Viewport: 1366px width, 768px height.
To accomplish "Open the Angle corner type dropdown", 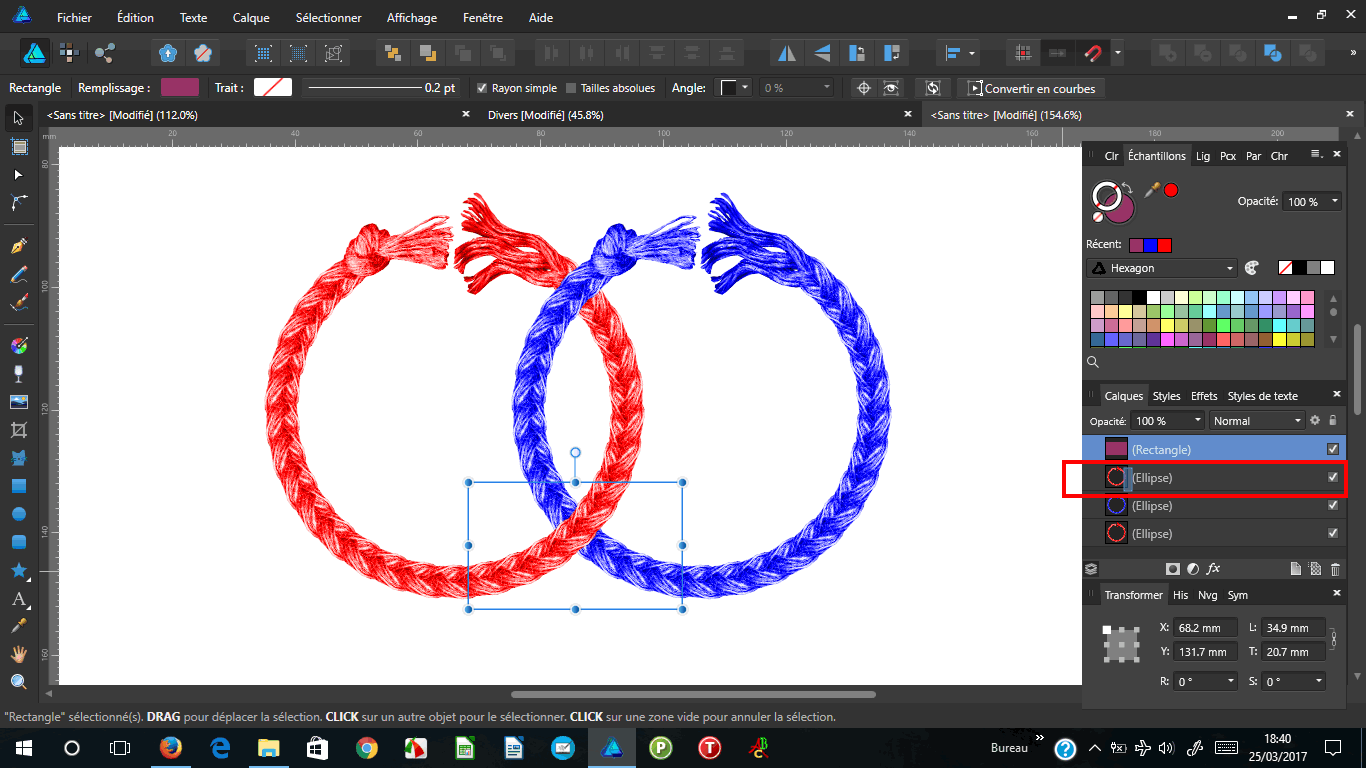I will point(736,88).
